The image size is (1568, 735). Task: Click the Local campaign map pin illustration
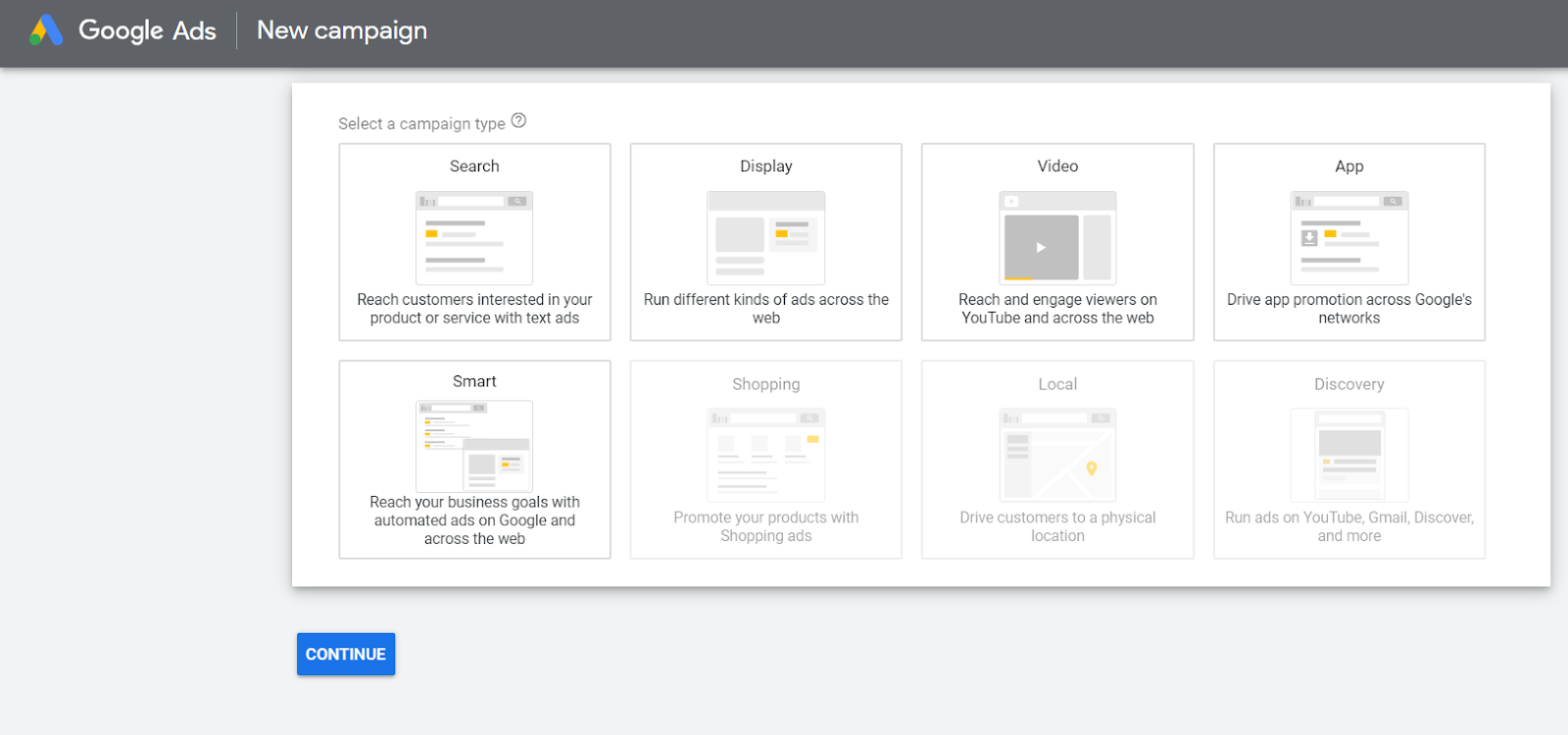tap(1057, 456)
